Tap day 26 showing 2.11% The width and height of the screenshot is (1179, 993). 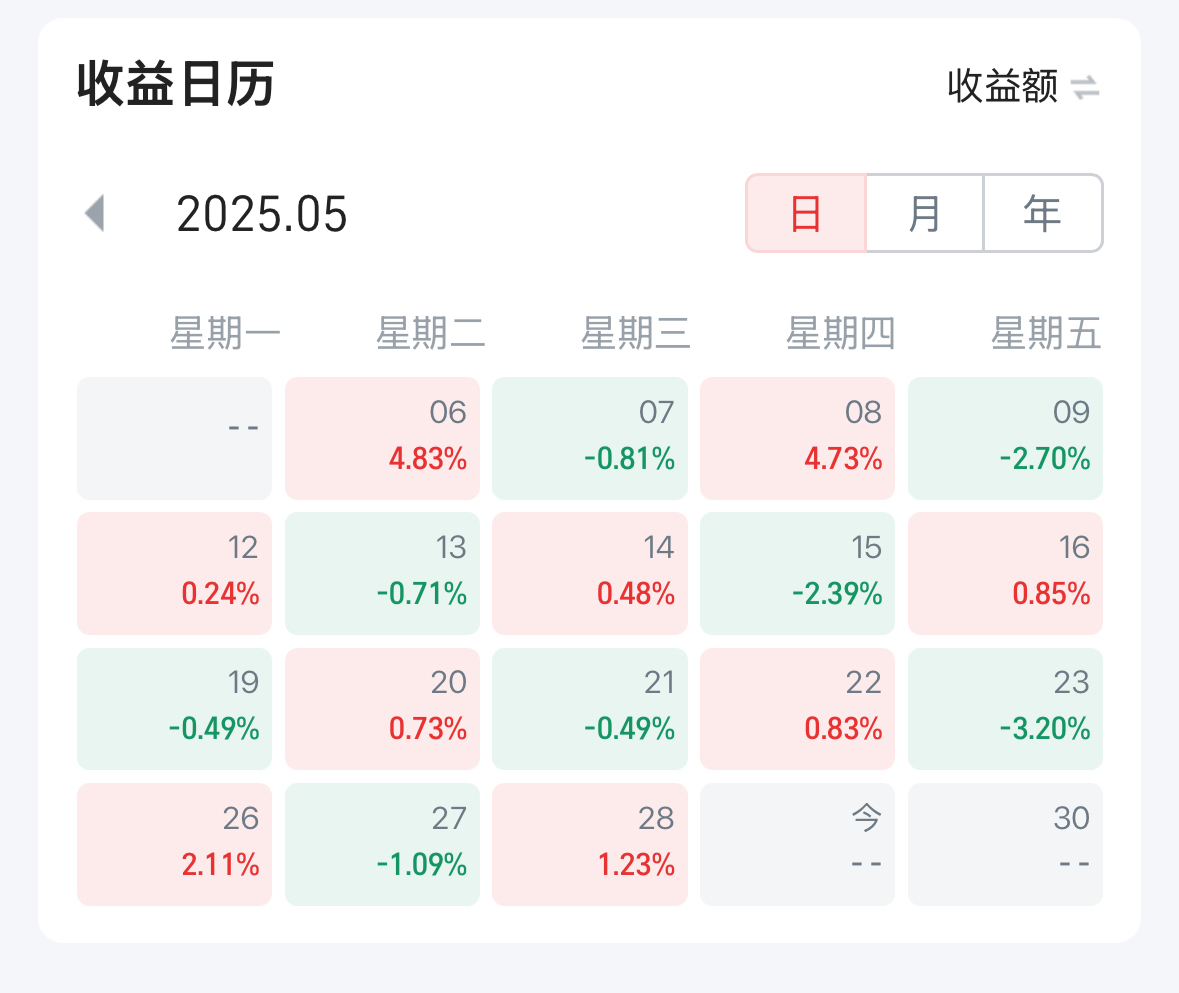tap(174, 844)
